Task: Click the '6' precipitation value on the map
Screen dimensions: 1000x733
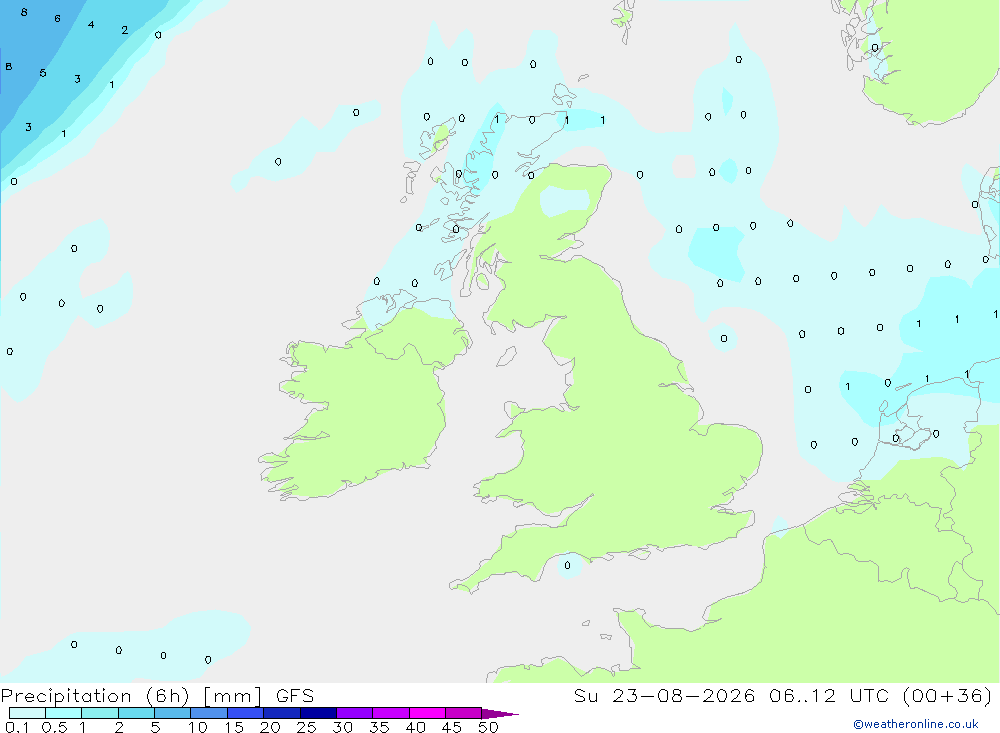Action: pyautogui.click(x=57, y=19)
